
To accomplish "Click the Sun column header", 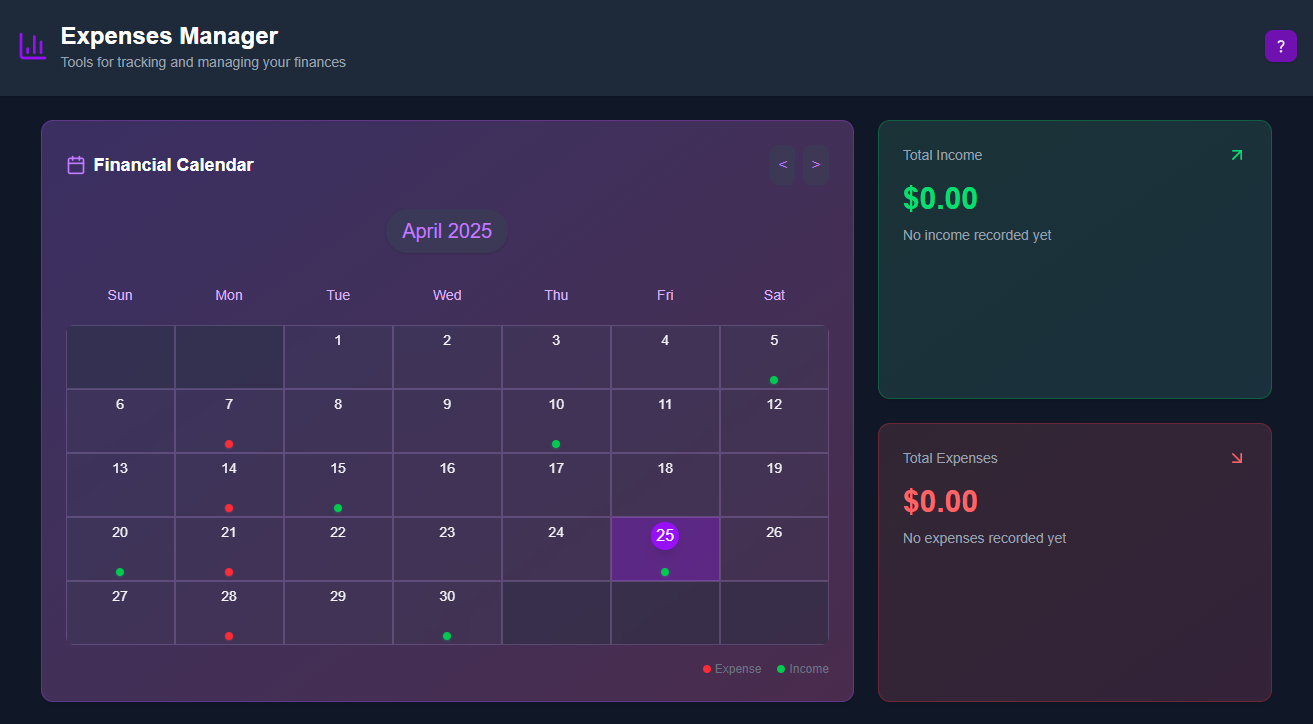I will 120,295.
